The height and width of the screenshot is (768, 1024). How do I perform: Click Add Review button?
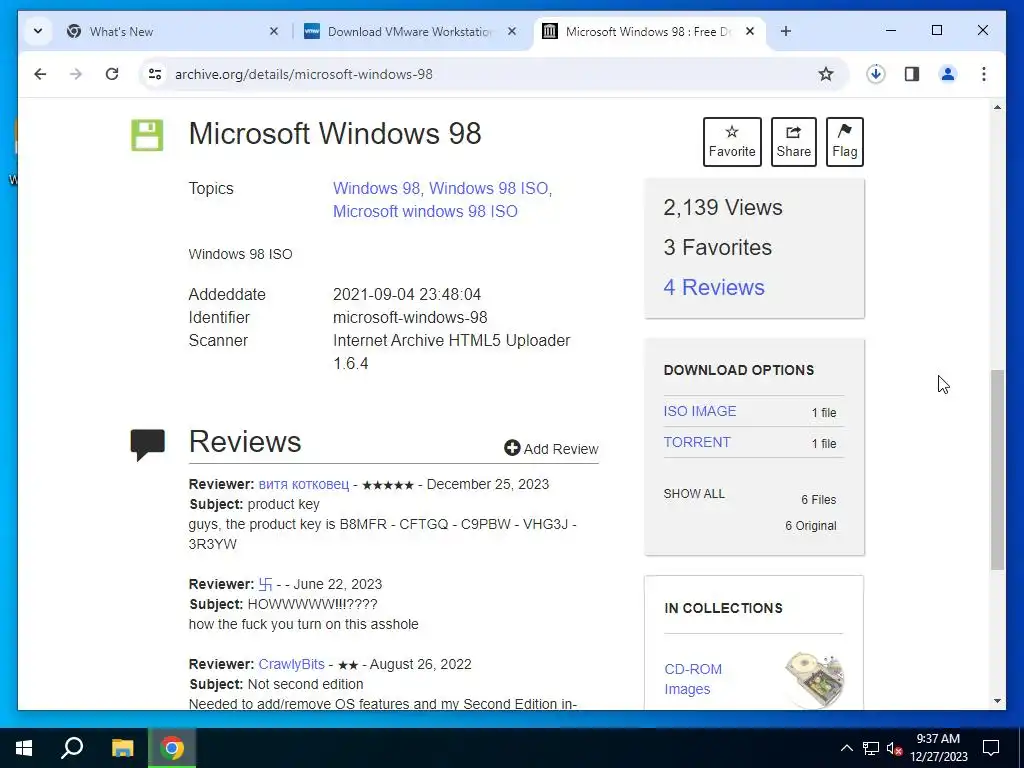(551, 449)
